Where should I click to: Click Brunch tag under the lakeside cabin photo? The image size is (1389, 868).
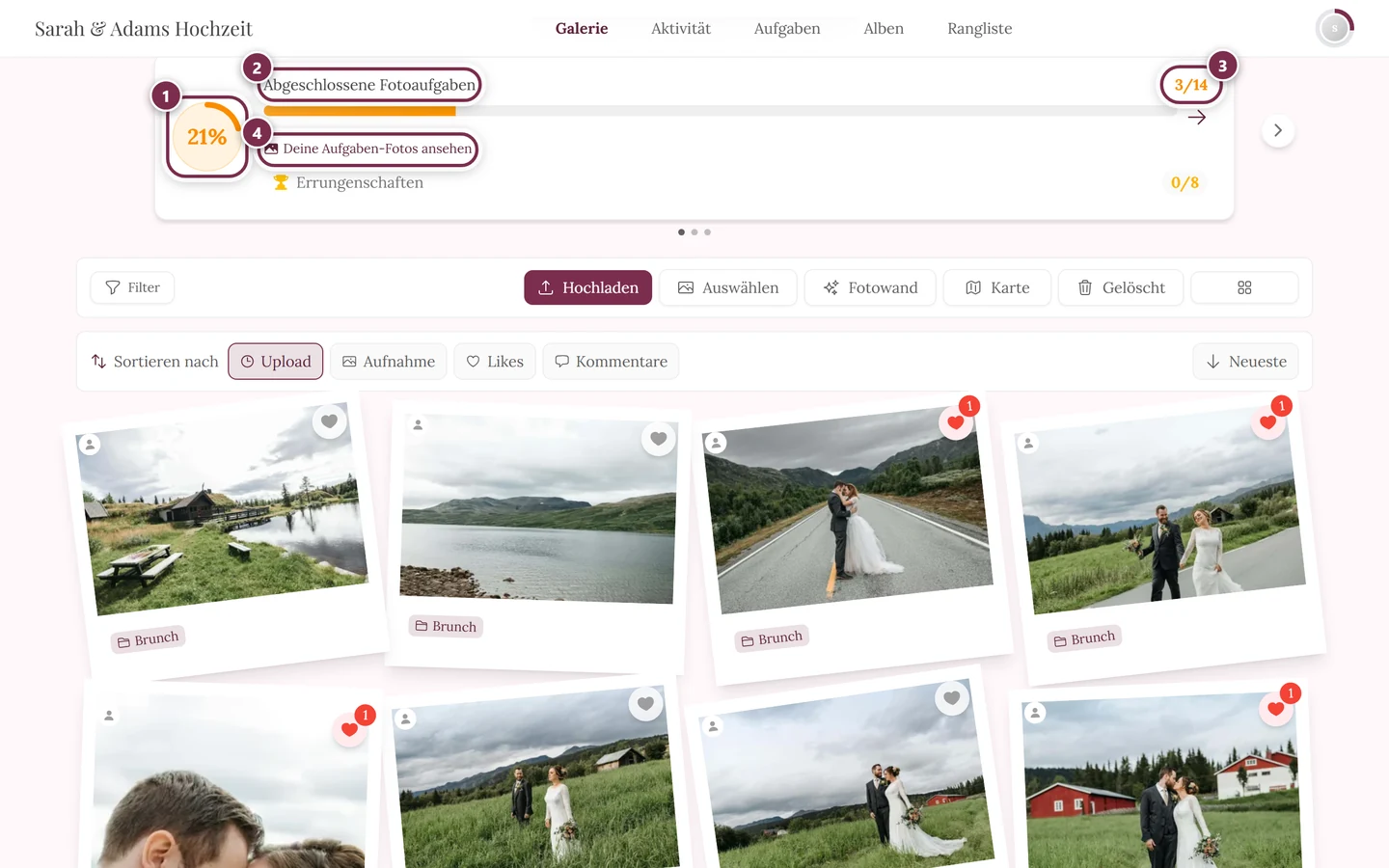pyautogui.click(x=149, y=639)
